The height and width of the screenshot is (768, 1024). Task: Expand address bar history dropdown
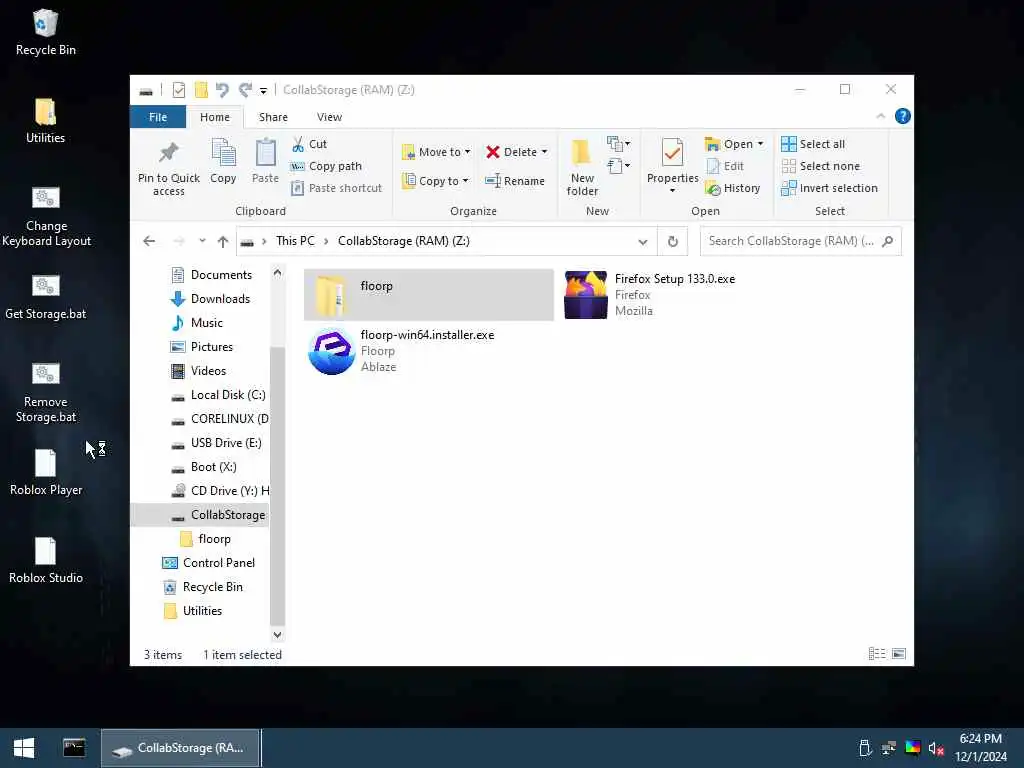point(643,242)
